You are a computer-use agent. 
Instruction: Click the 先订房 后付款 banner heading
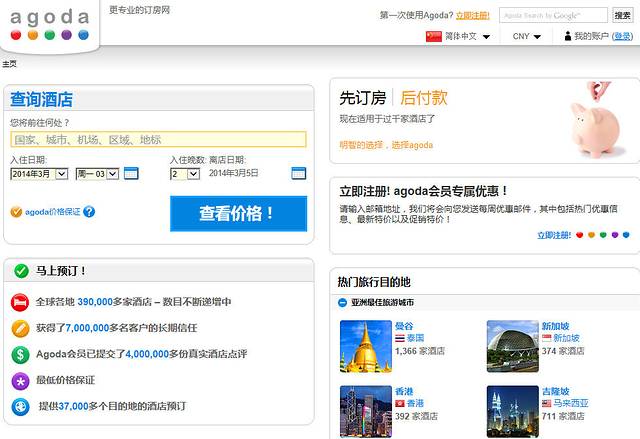click(x=393, y=98)
